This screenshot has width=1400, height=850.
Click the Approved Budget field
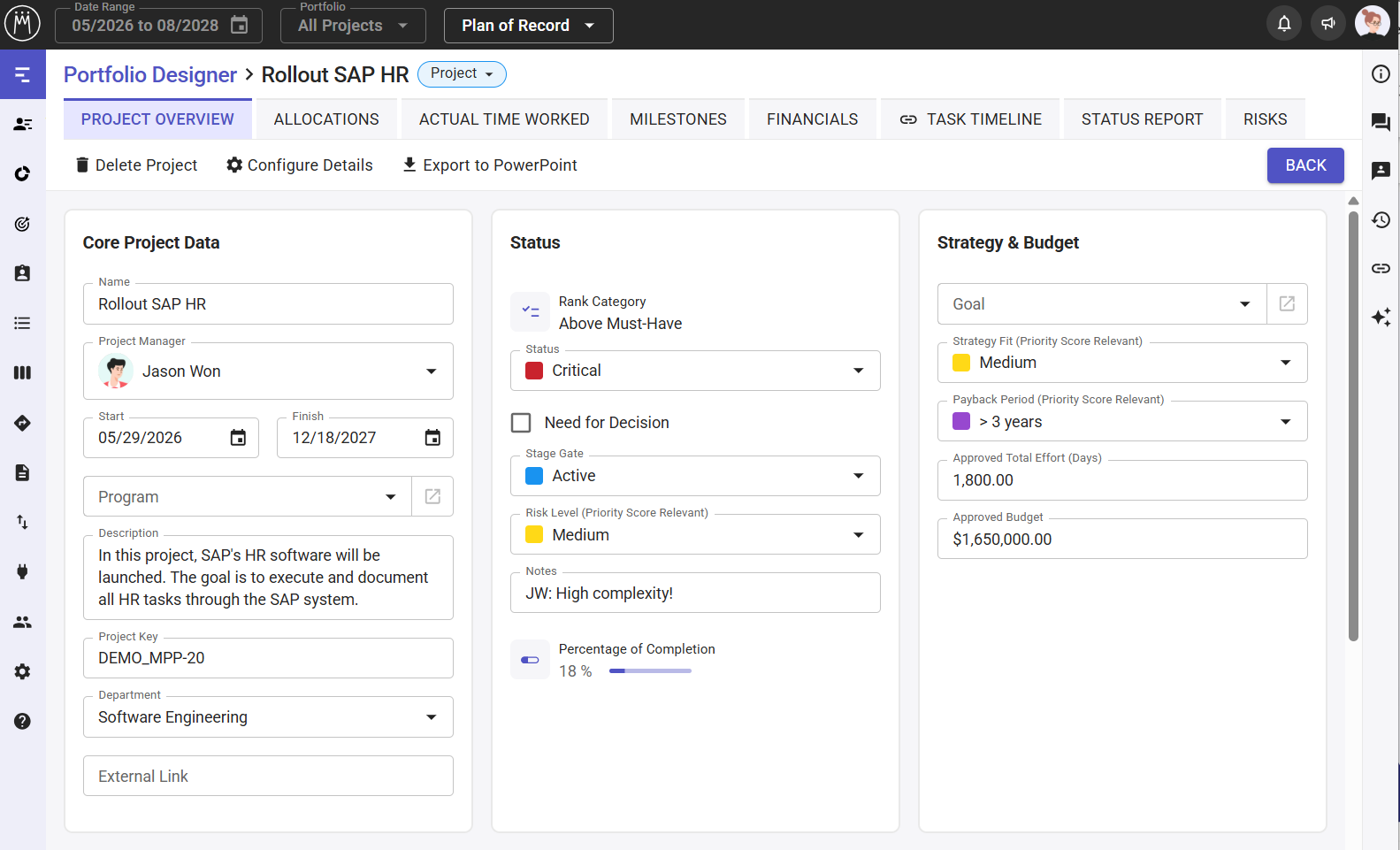coord(1122,539)
